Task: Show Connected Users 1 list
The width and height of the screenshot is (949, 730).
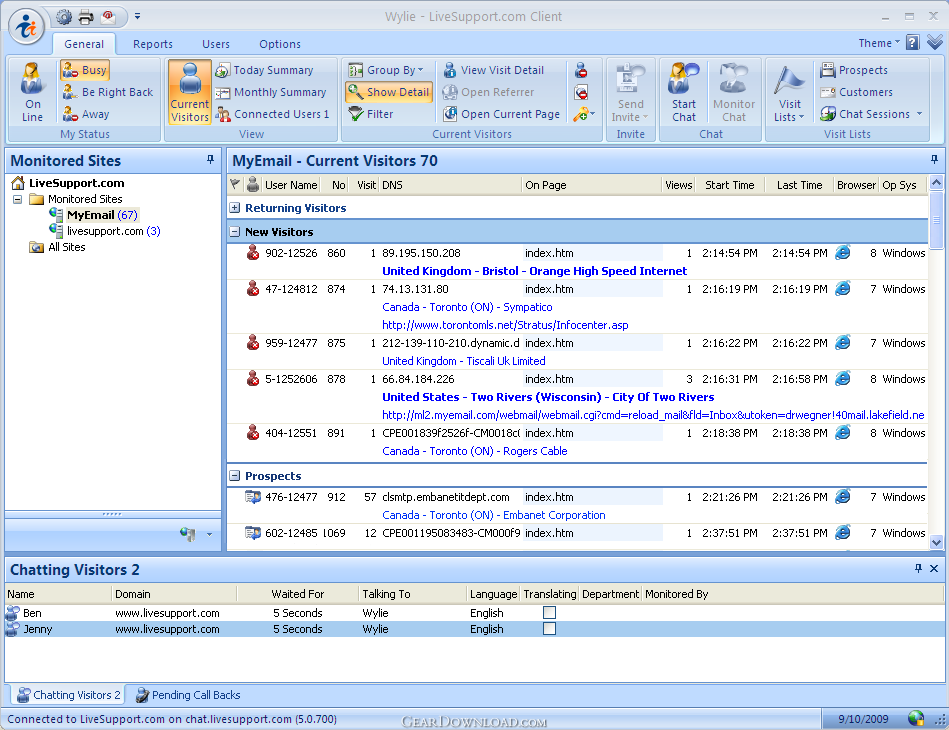Action: (x=272, y=114)
